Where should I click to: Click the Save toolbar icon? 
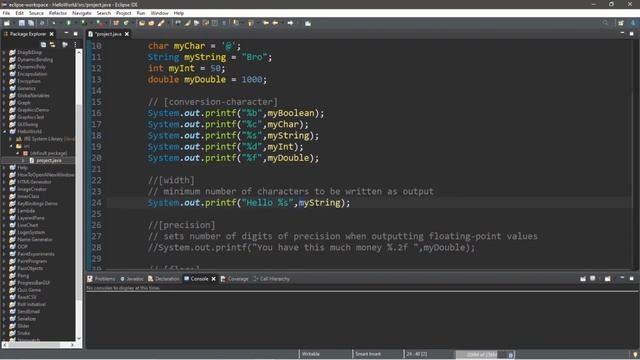[22, 23]
